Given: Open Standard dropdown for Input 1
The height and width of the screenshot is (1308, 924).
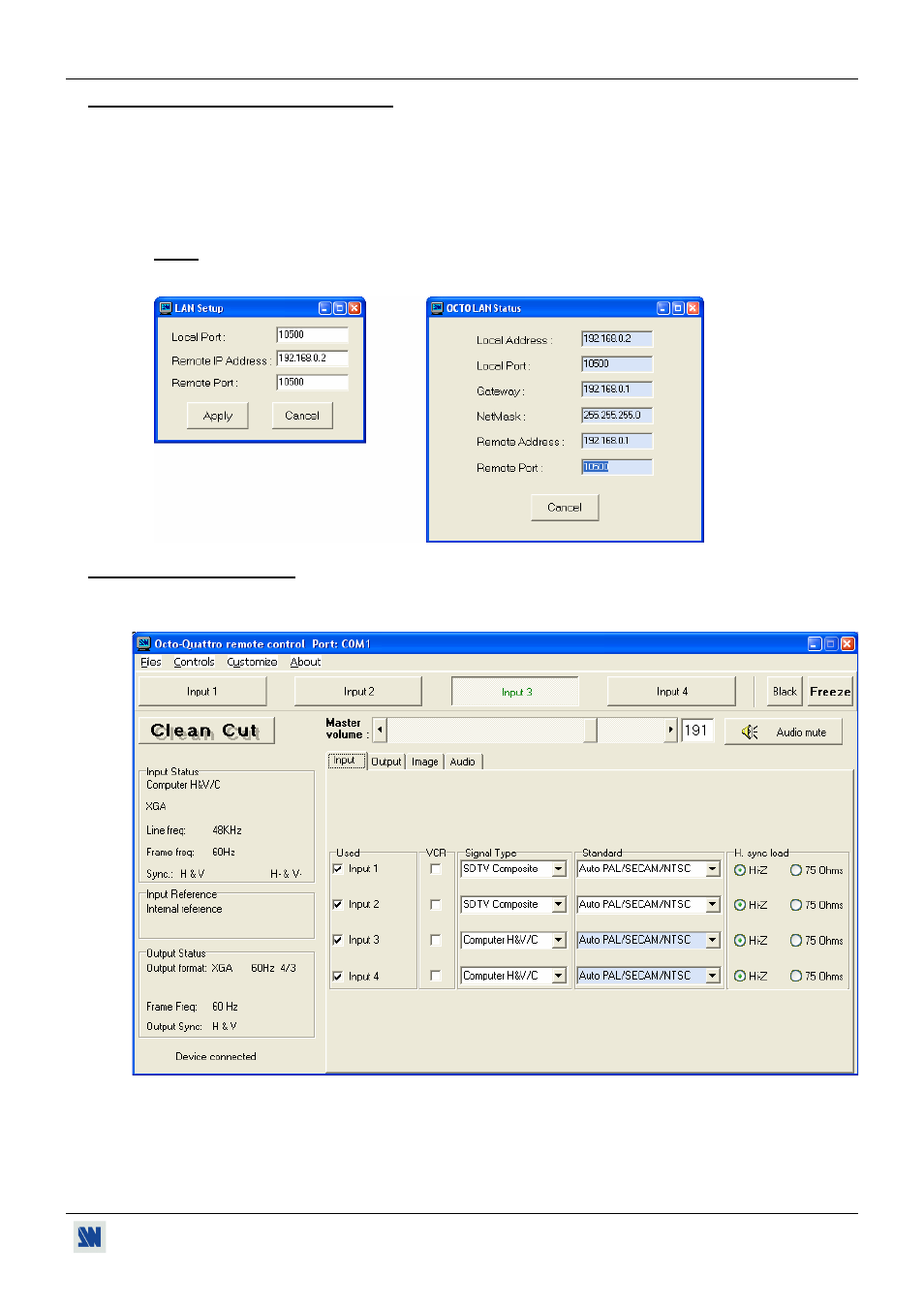Looking at the screenshot, I should click(x=713, y=869).
